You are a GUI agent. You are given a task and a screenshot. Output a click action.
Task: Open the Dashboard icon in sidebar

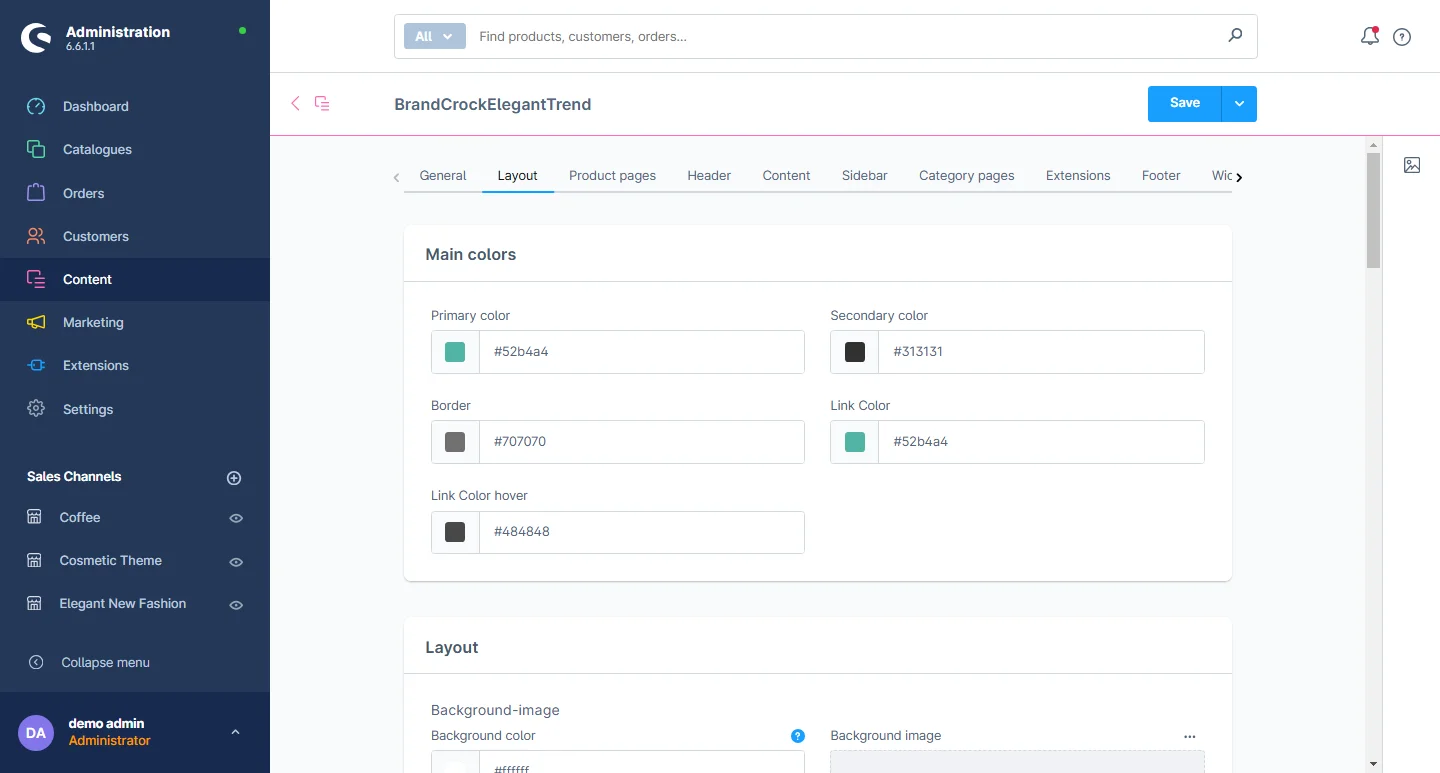36,106
